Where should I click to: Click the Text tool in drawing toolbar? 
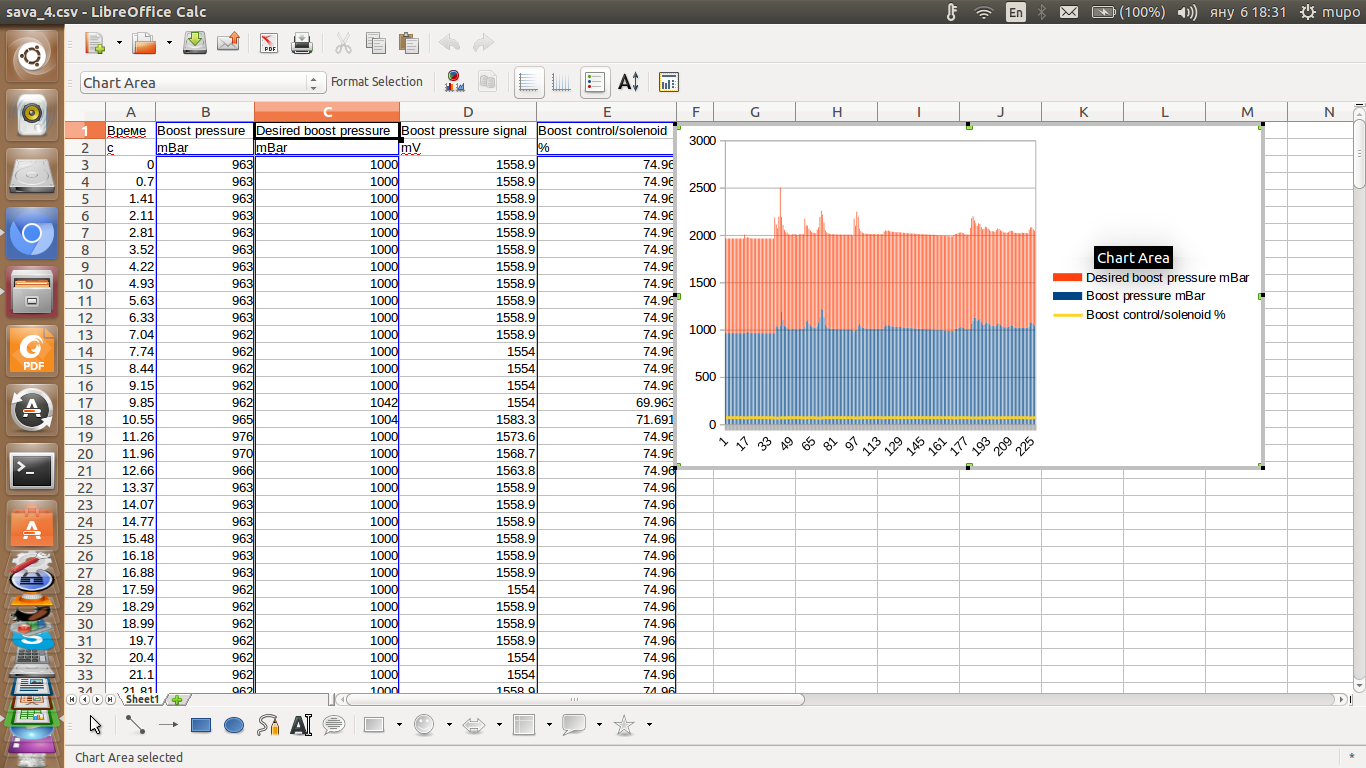[301, 725]
